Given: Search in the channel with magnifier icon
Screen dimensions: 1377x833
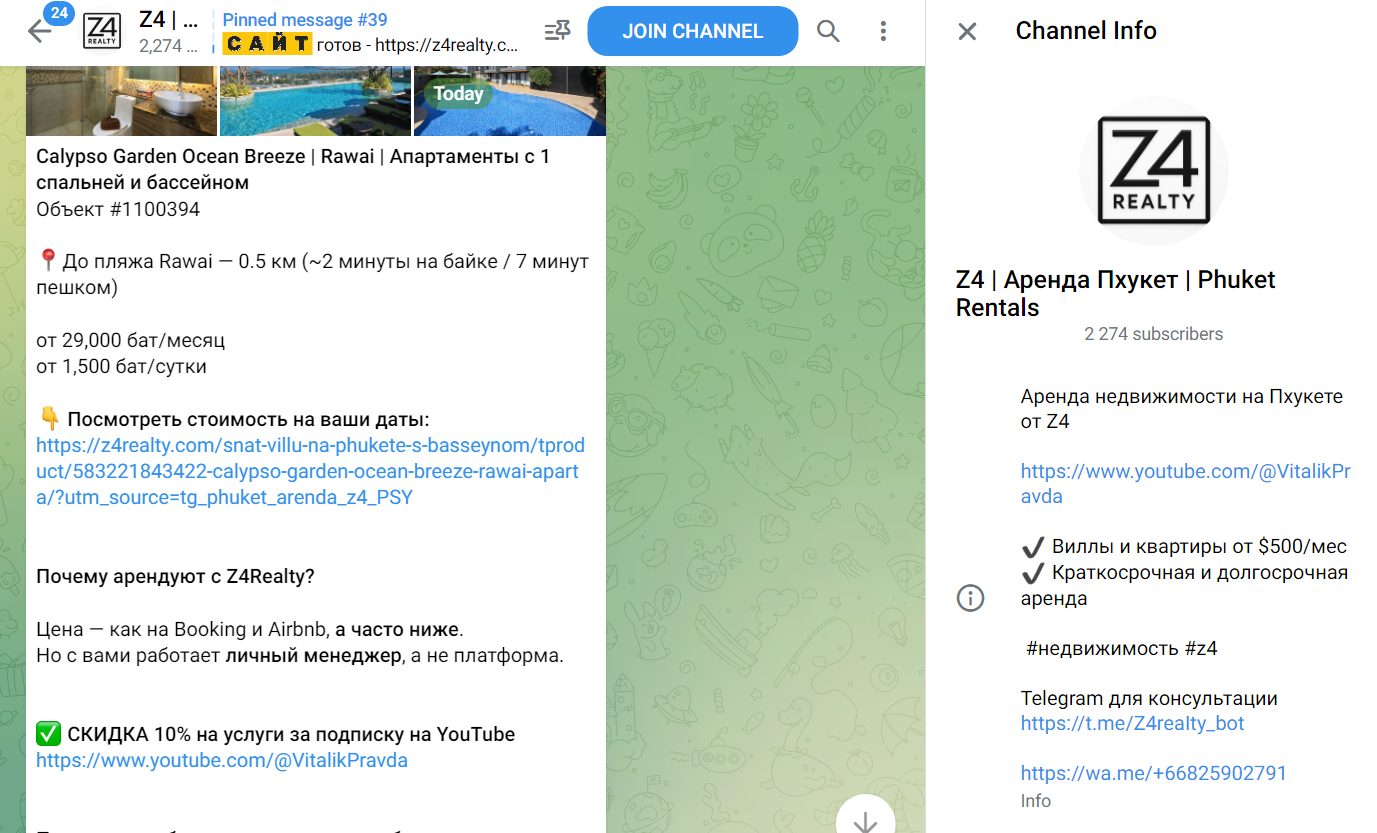Looking at the screenshot, I should click(828, 31).
